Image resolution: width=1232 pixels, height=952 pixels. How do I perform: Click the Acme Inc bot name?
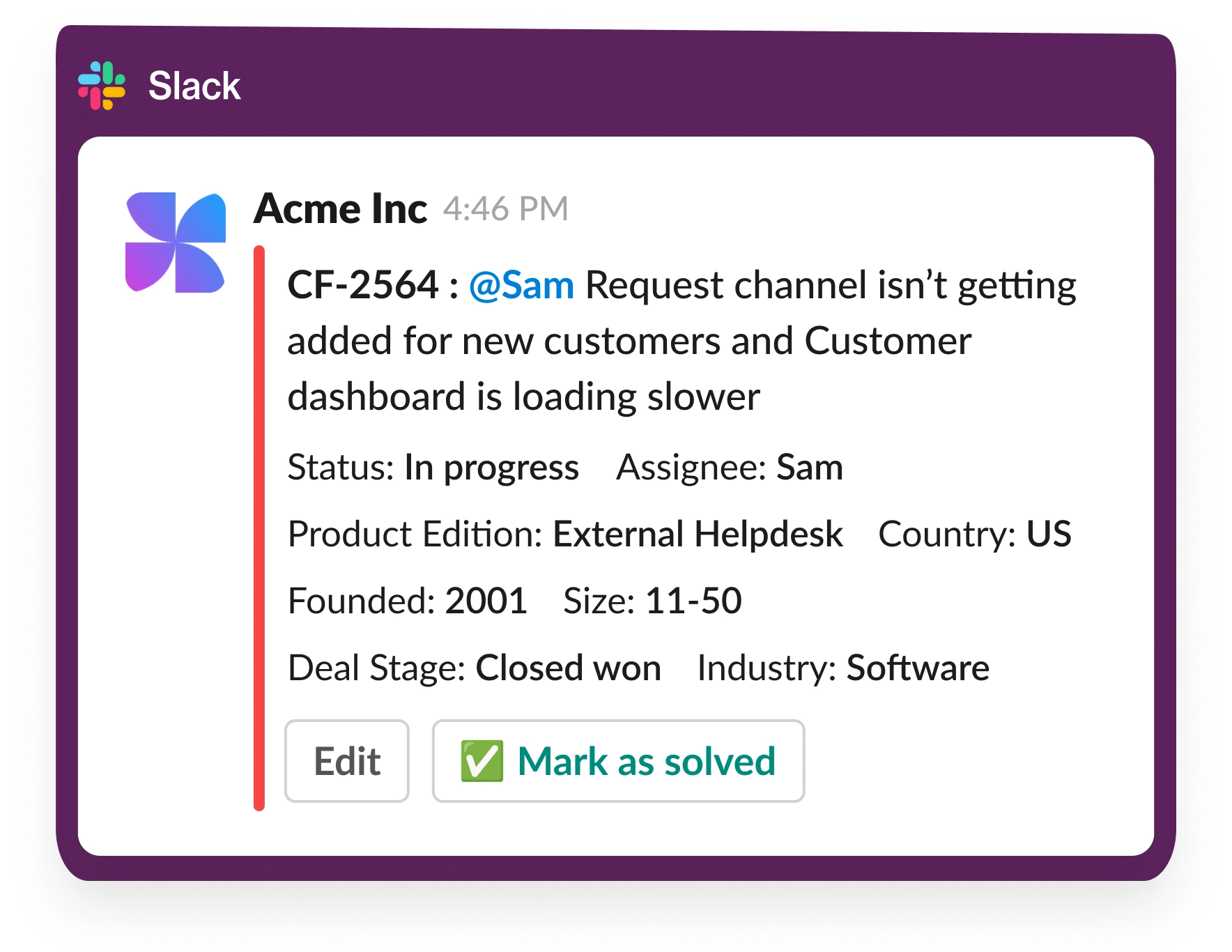coord(340,208)
